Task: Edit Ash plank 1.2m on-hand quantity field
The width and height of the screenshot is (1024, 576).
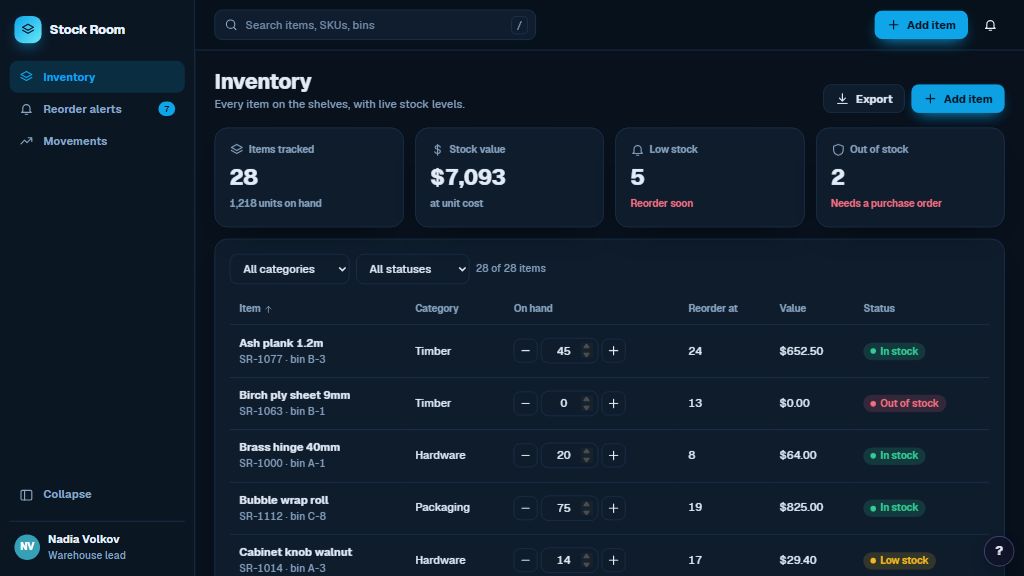Action: [x=568, y=351]
